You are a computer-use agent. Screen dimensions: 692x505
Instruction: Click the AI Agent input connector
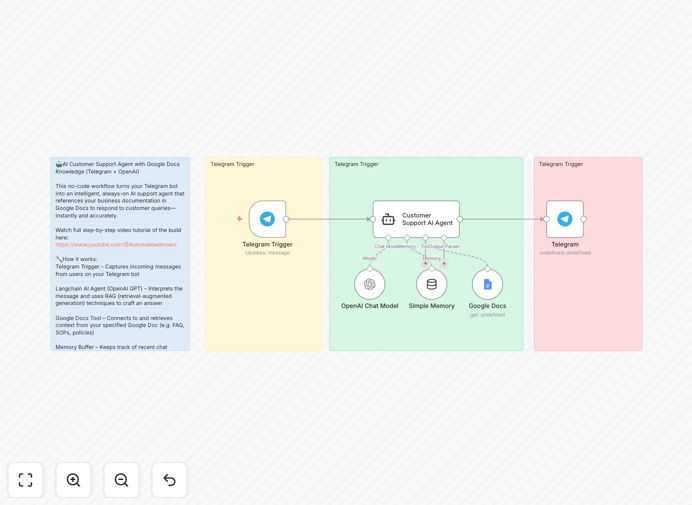click(373, 219)
